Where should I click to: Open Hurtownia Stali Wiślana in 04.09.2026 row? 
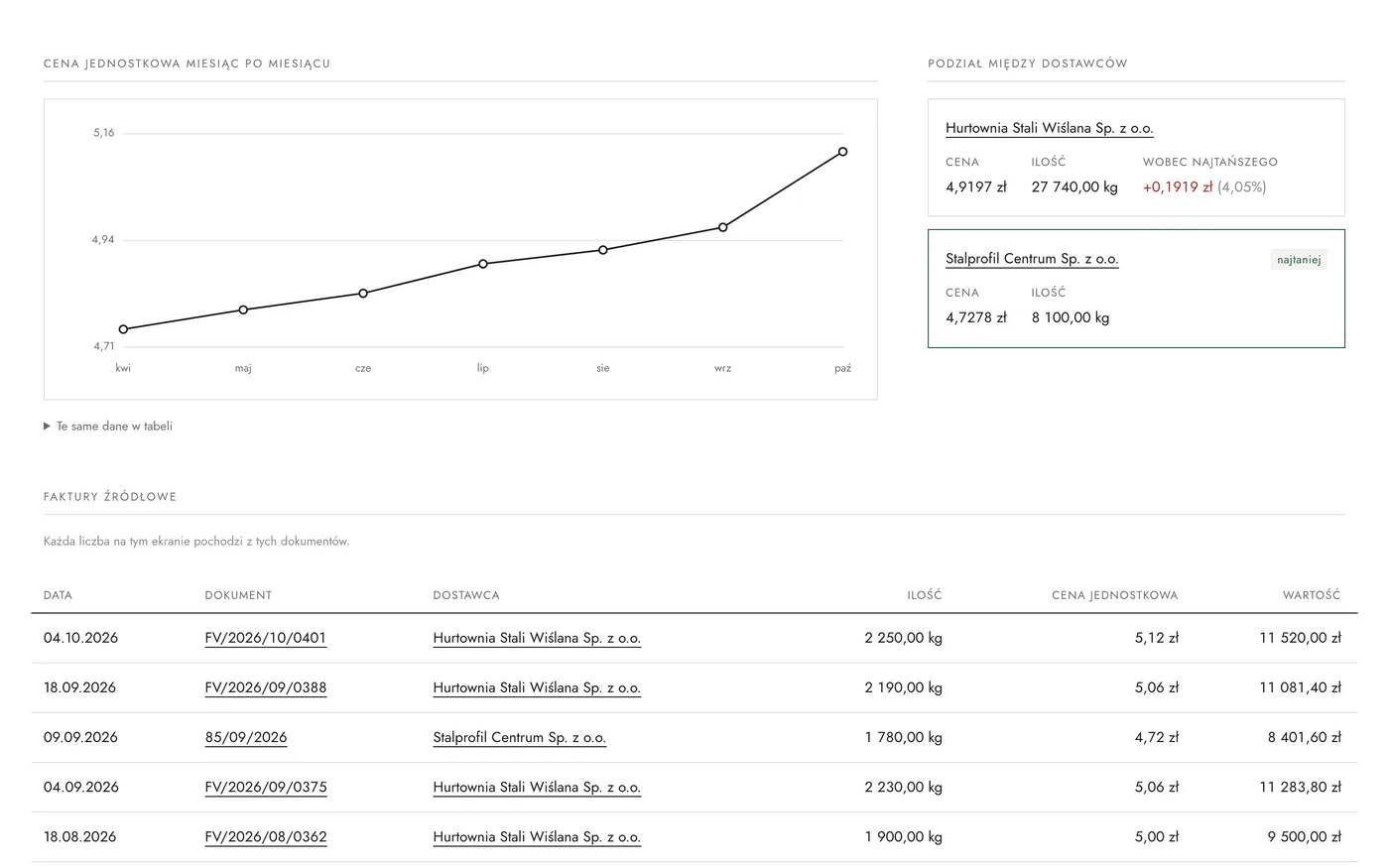pyautogui.click(x=537, y=787)
